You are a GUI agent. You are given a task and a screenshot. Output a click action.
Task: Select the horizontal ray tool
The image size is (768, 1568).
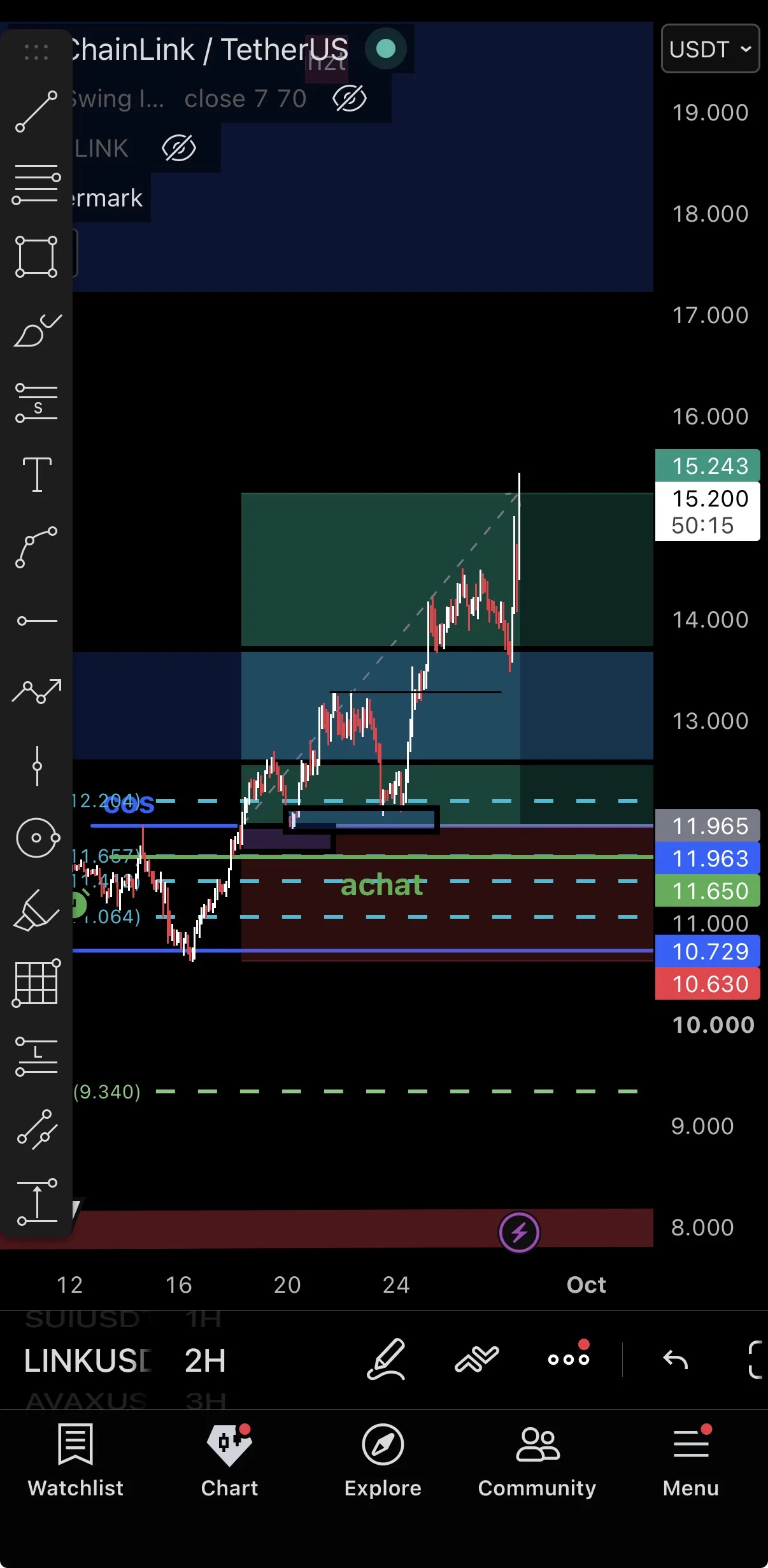pos(37,621)
